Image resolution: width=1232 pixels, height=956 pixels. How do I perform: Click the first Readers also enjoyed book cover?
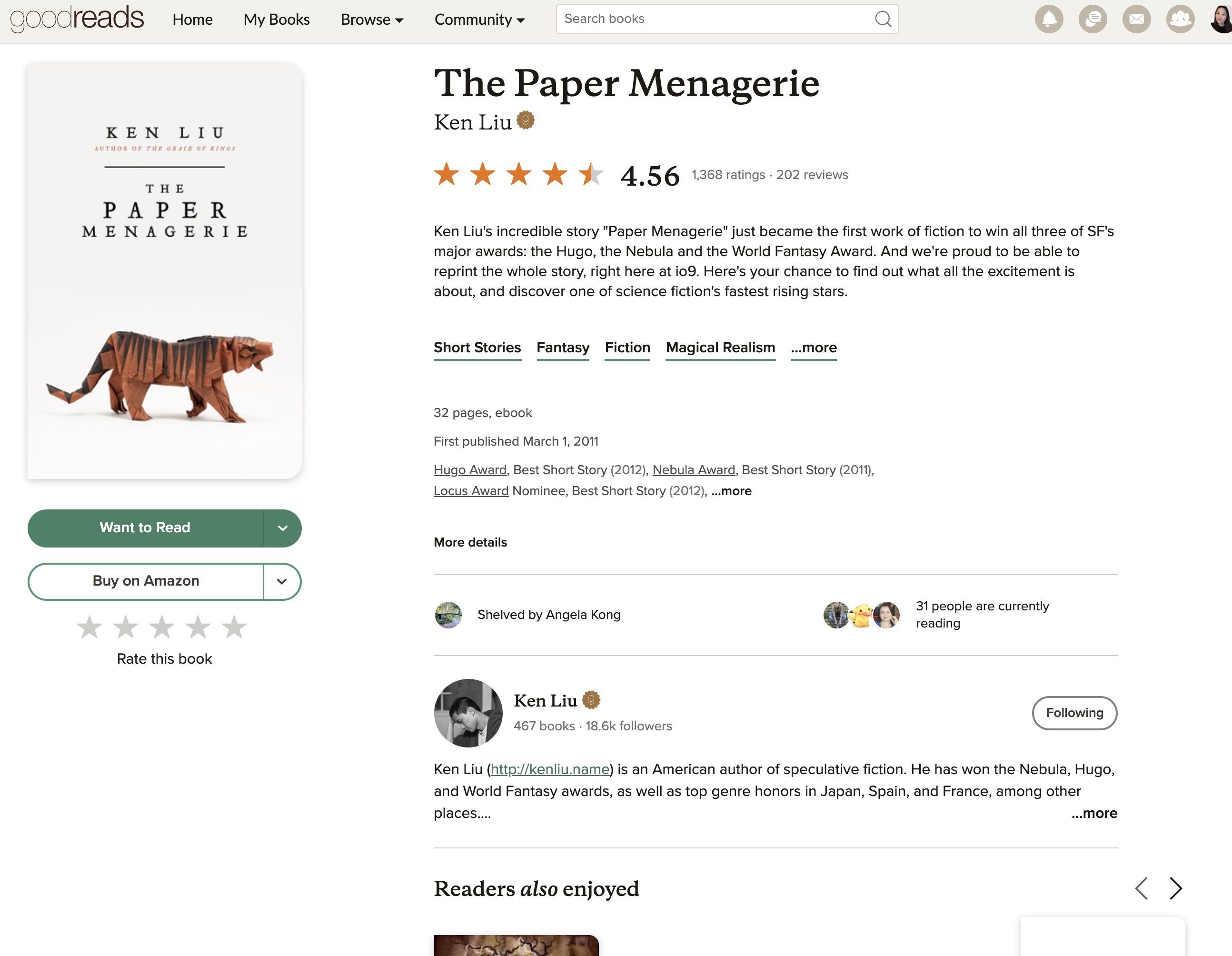pyautogui.click(x=516, y=945)
